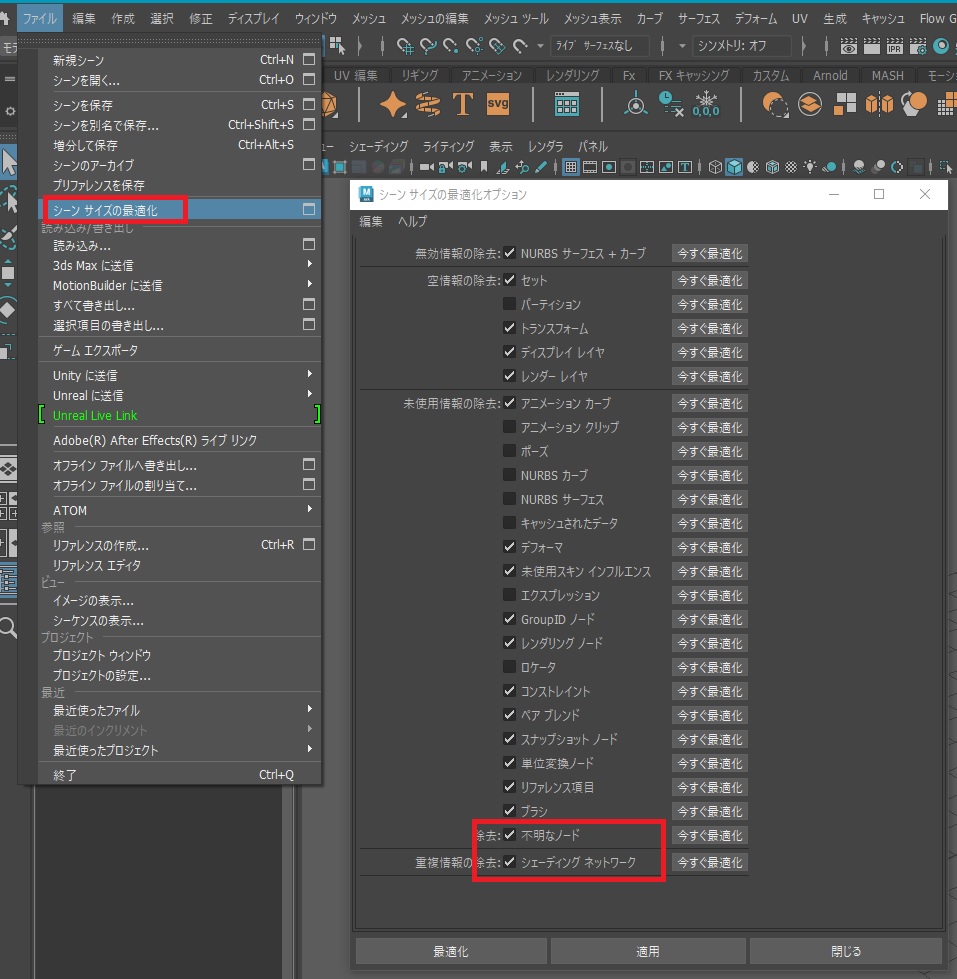This screenshot has width=957, height=979.
Task: Click the Snap to curves magnet icon
Action: point(428,46)
